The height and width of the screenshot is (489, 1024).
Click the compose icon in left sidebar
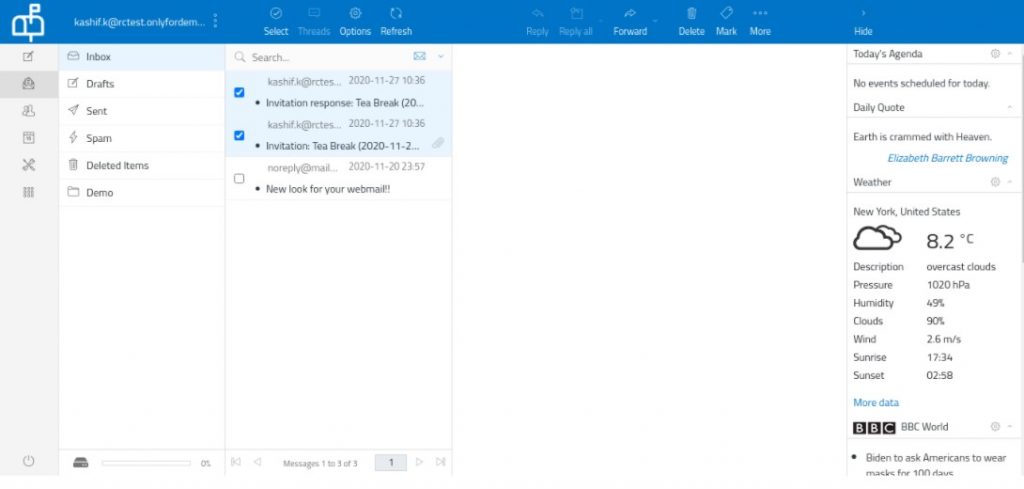point(29,57)
